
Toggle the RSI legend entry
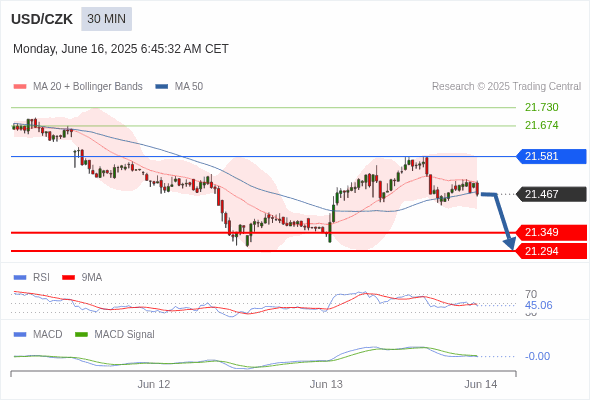pyautogui.click(x=31, y=277)
